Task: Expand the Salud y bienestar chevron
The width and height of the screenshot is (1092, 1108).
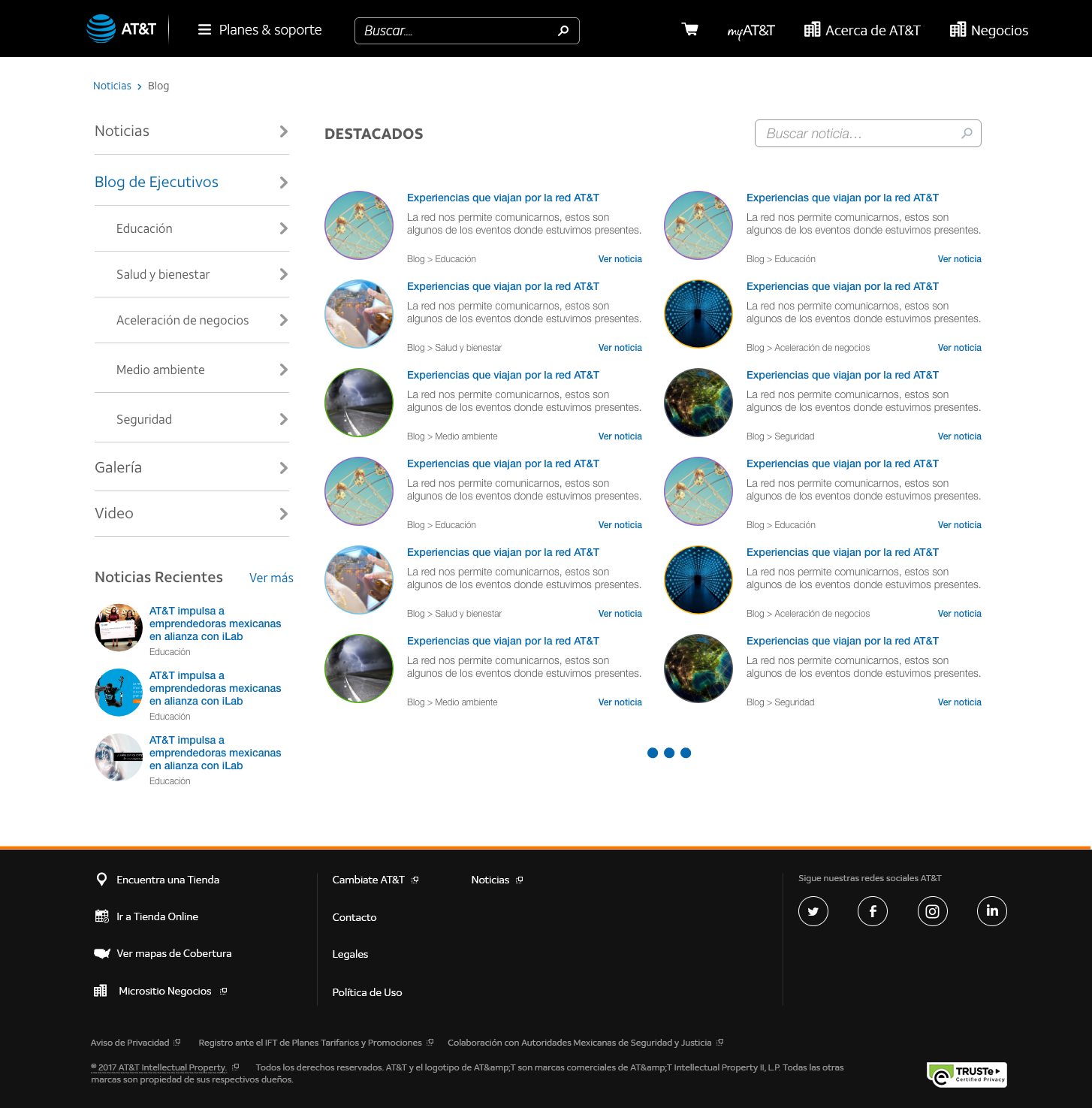Action: (284, 274)
